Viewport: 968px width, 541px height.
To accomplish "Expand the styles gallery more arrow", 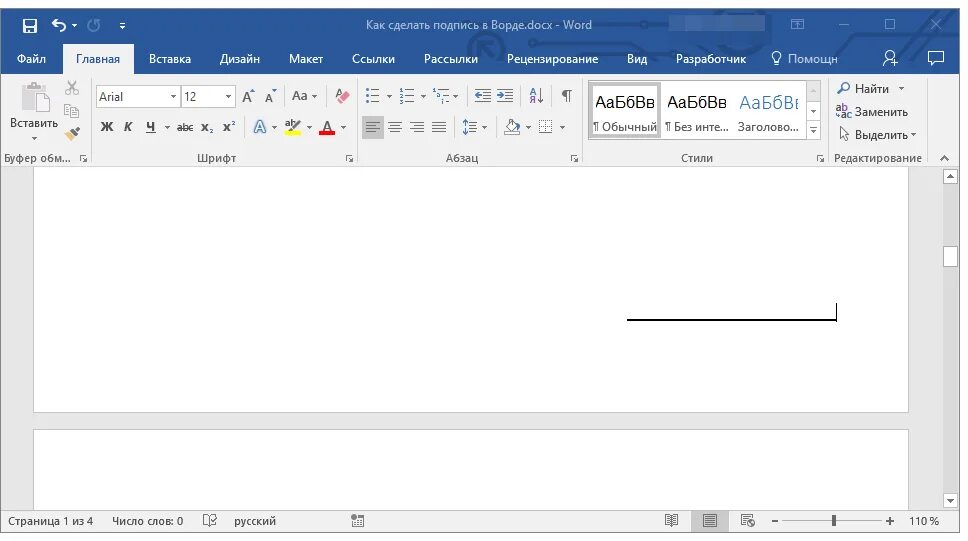I will tap(814, 130).
